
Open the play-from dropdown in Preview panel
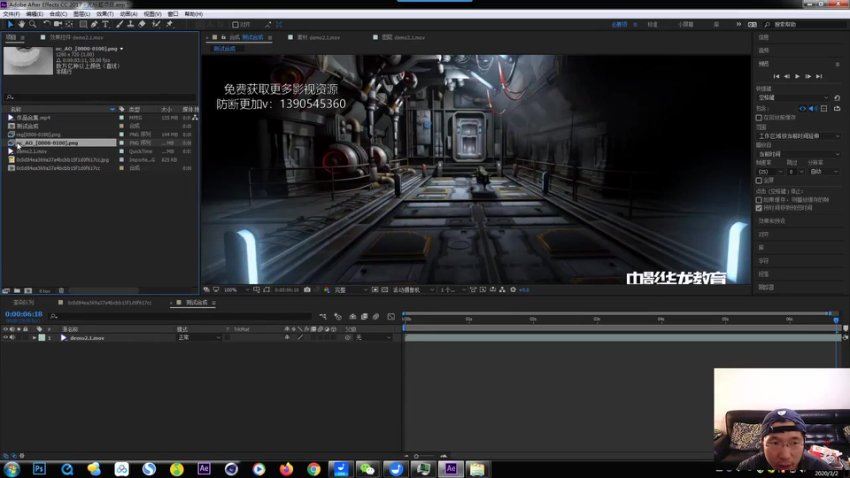click(799, 154)
